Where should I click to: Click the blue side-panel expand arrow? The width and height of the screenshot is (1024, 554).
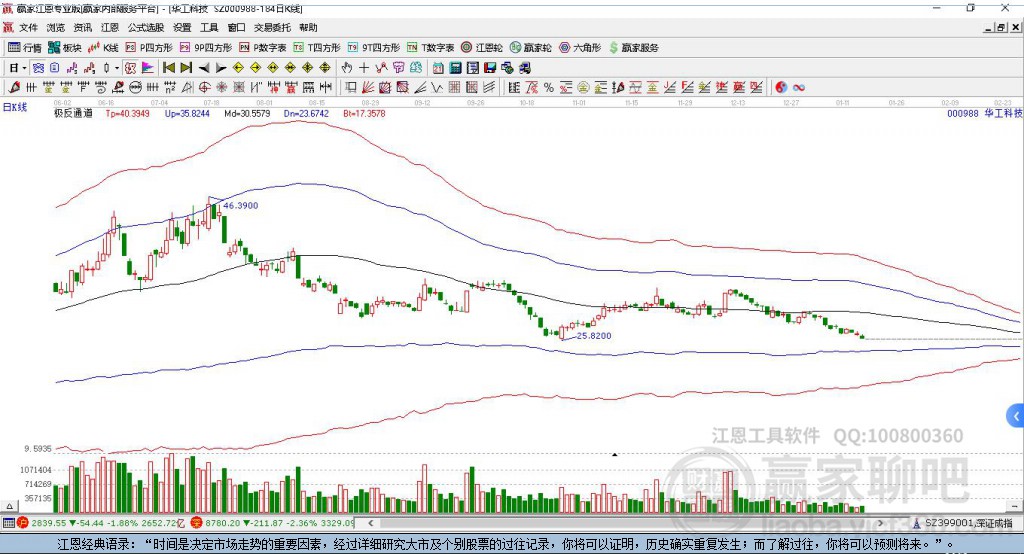pyautogui.click(x=1016, y=415)
